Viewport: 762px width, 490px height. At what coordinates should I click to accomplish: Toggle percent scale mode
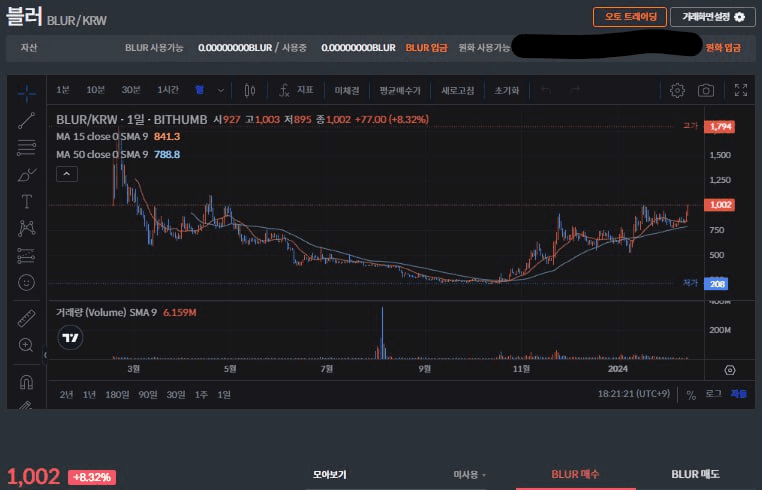point(691,395)
